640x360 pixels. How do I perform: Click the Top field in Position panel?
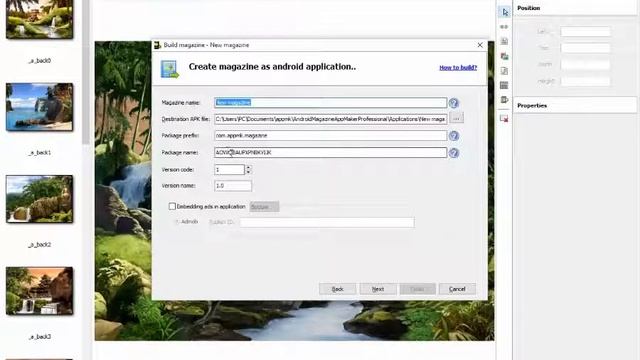click(x=585, y=48)
